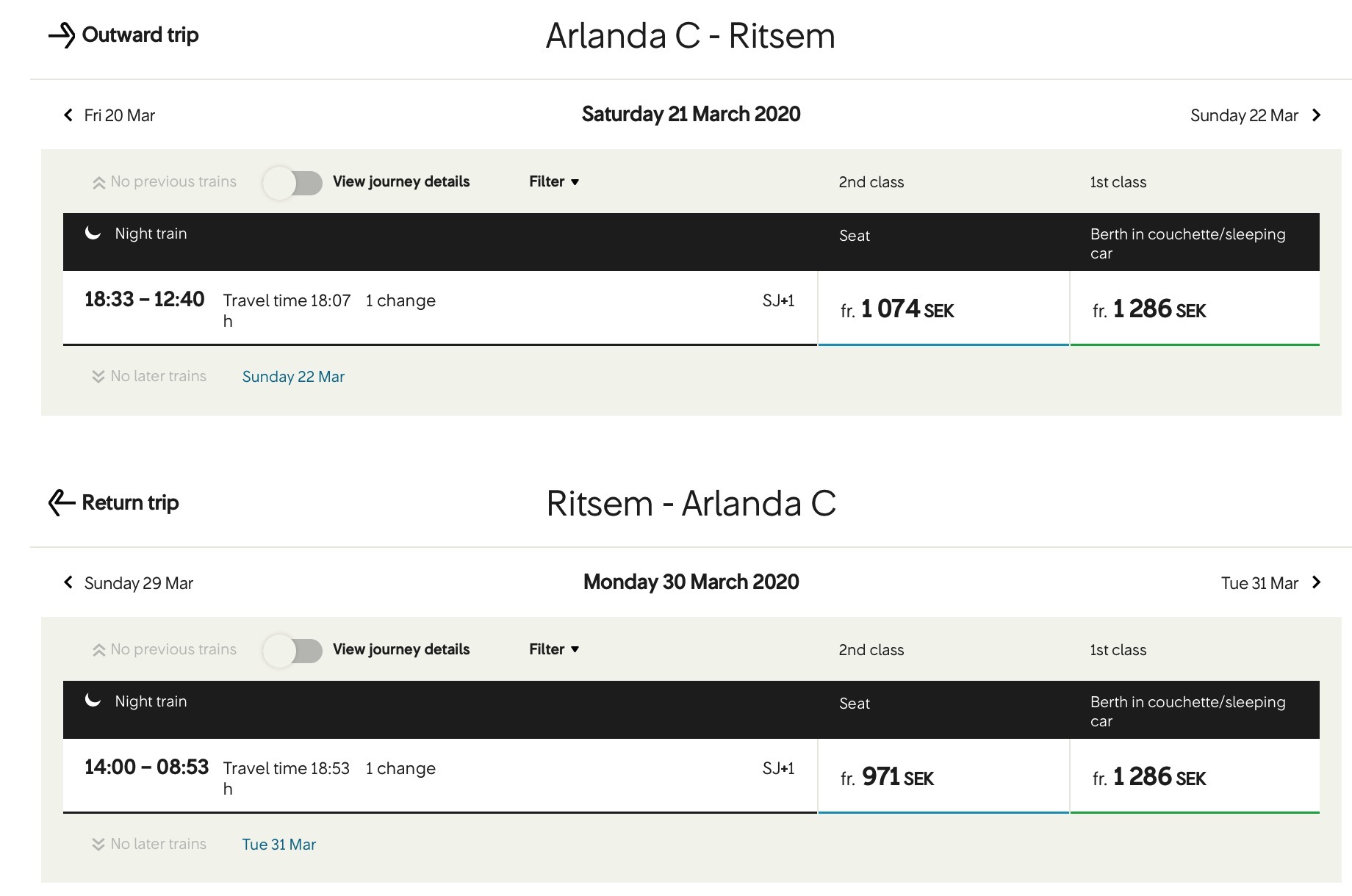This screenshot has width=1352, height=896.
Task: Choose outward 1st class berth 1 286 SEK
Action: click(x=1195, y=308)
